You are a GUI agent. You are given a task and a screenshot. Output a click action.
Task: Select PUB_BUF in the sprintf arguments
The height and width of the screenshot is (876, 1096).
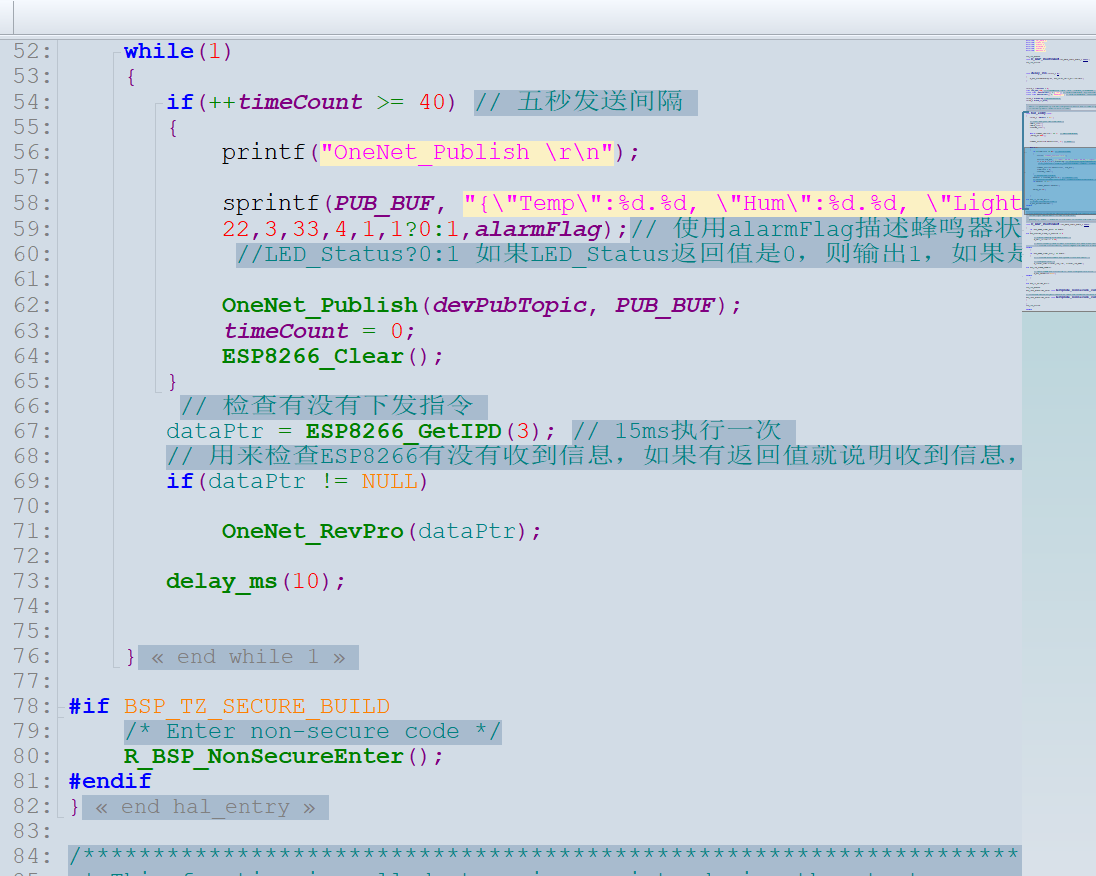(384, 203)
